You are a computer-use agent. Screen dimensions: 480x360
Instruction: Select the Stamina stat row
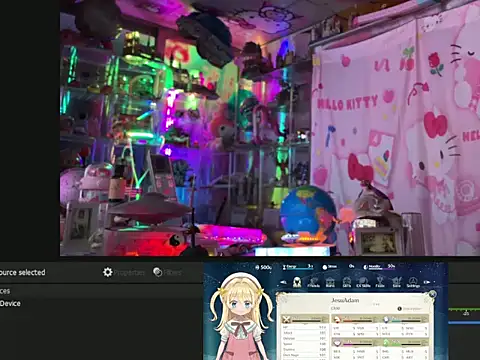tap(304, 350)
